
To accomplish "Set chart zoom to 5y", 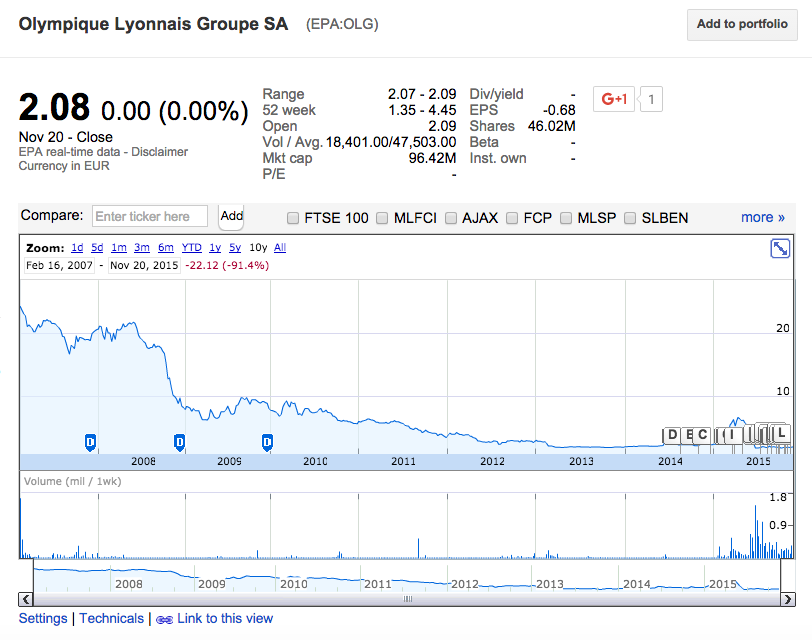I will pos(235,248).
